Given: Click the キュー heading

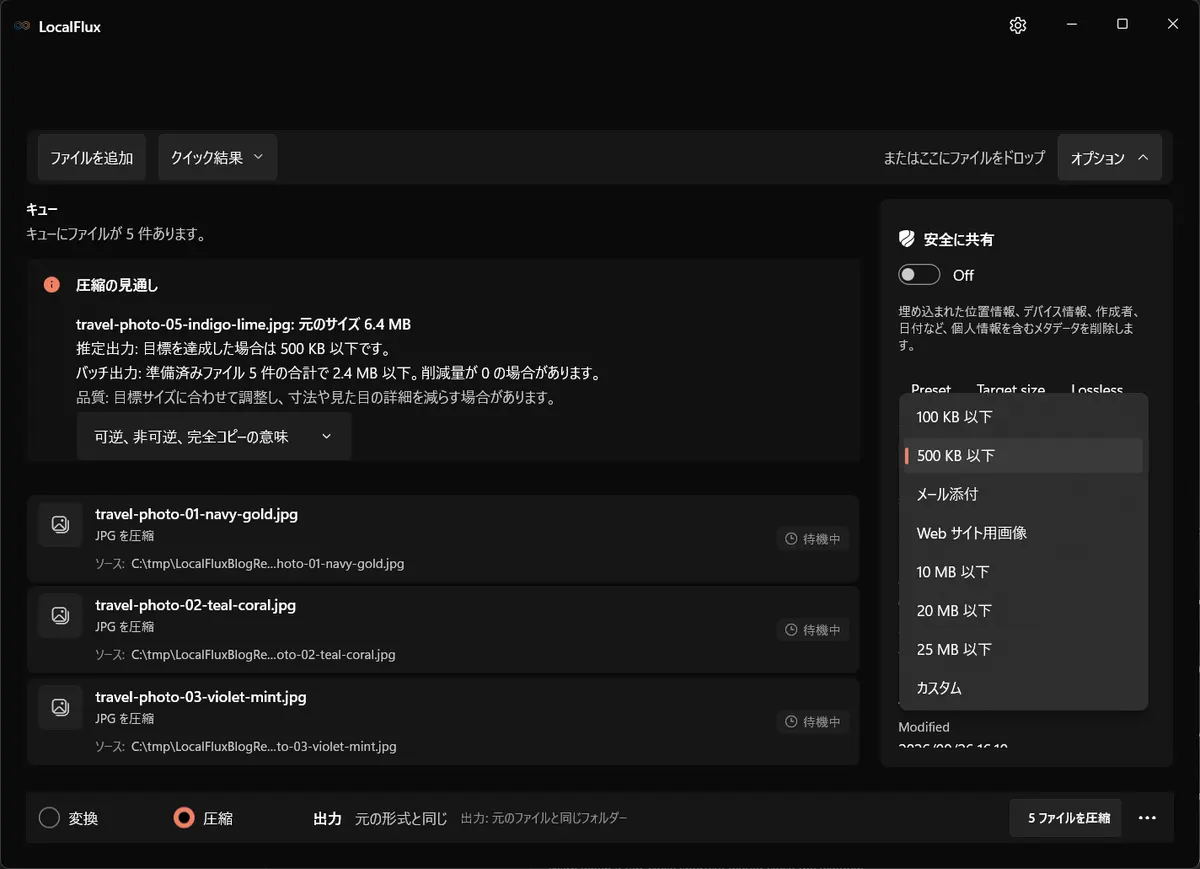Looking at the screenshot, I should point(42,209).
